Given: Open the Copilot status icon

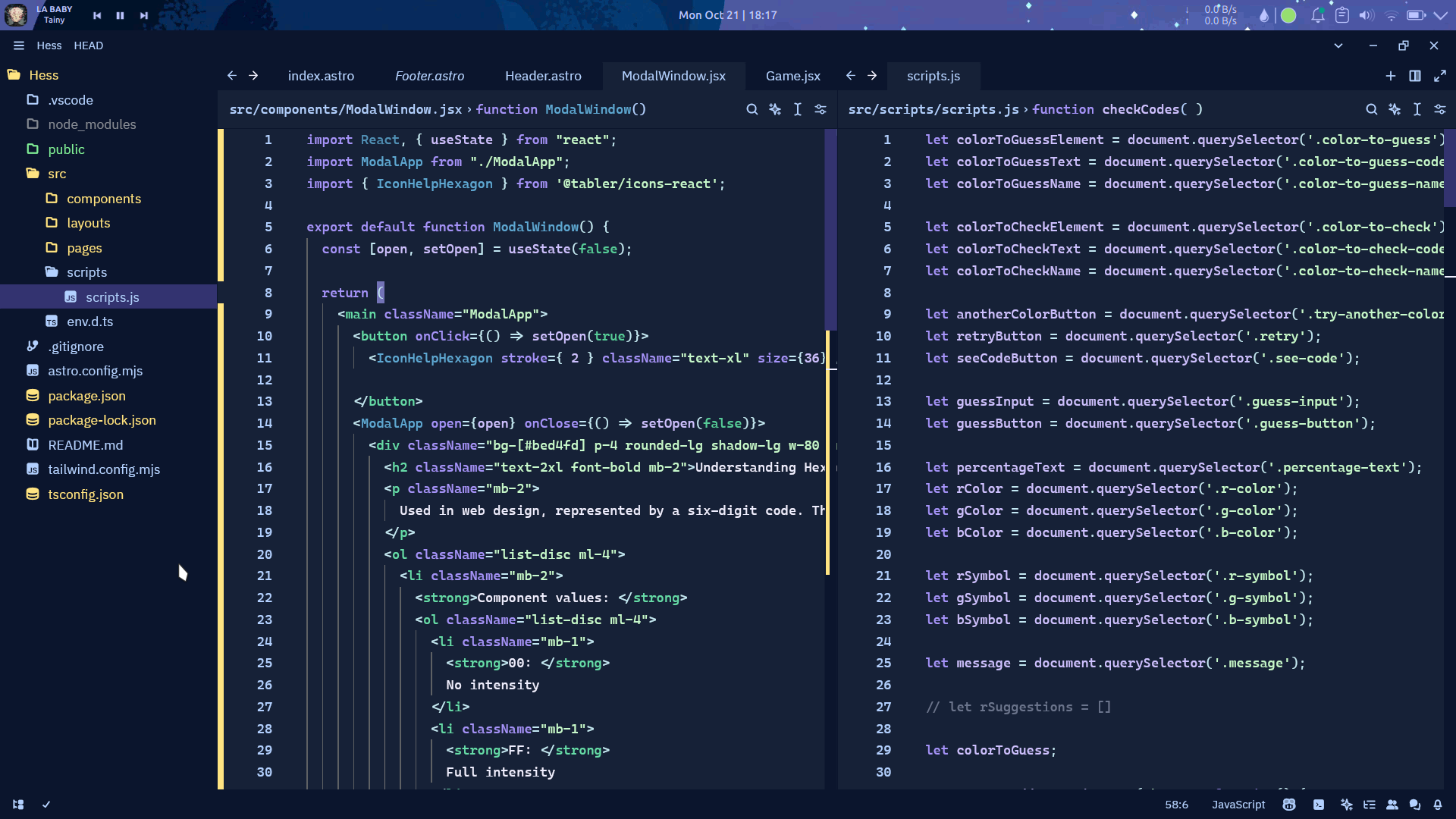Looking at the screenshot, I should click(1289, 805).
